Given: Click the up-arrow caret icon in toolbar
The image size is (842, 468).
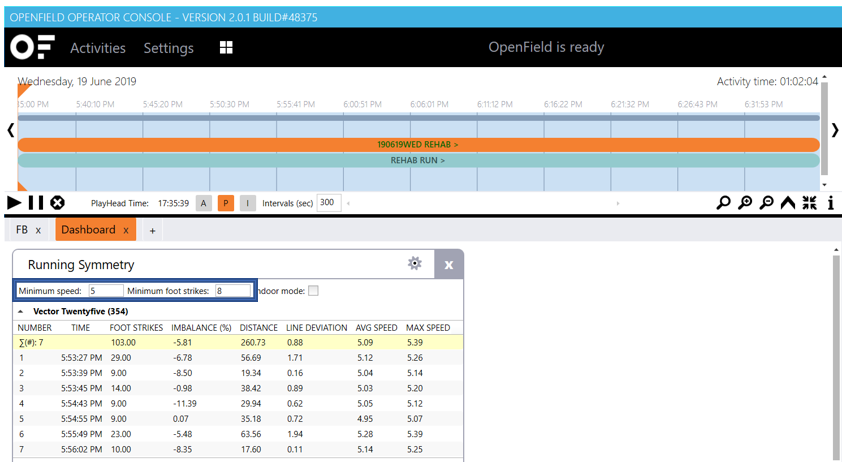Looking at the screenshot, I should 788,203.
